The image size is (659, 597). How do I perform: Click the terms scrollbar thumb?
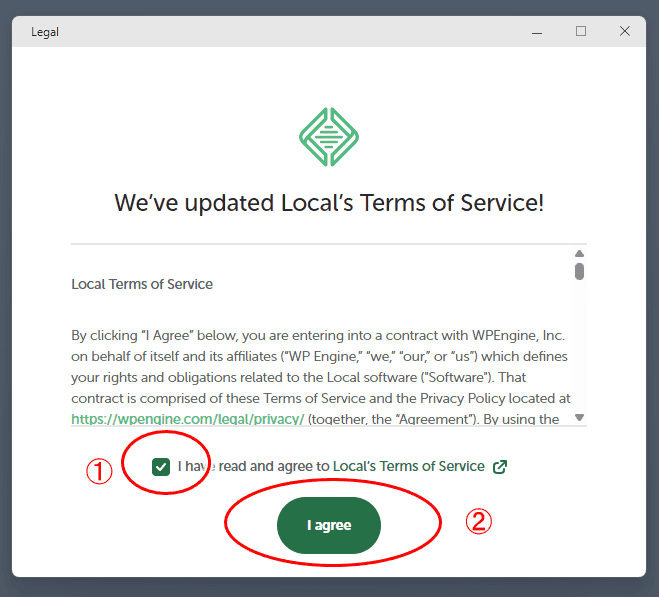coord(579,271)
